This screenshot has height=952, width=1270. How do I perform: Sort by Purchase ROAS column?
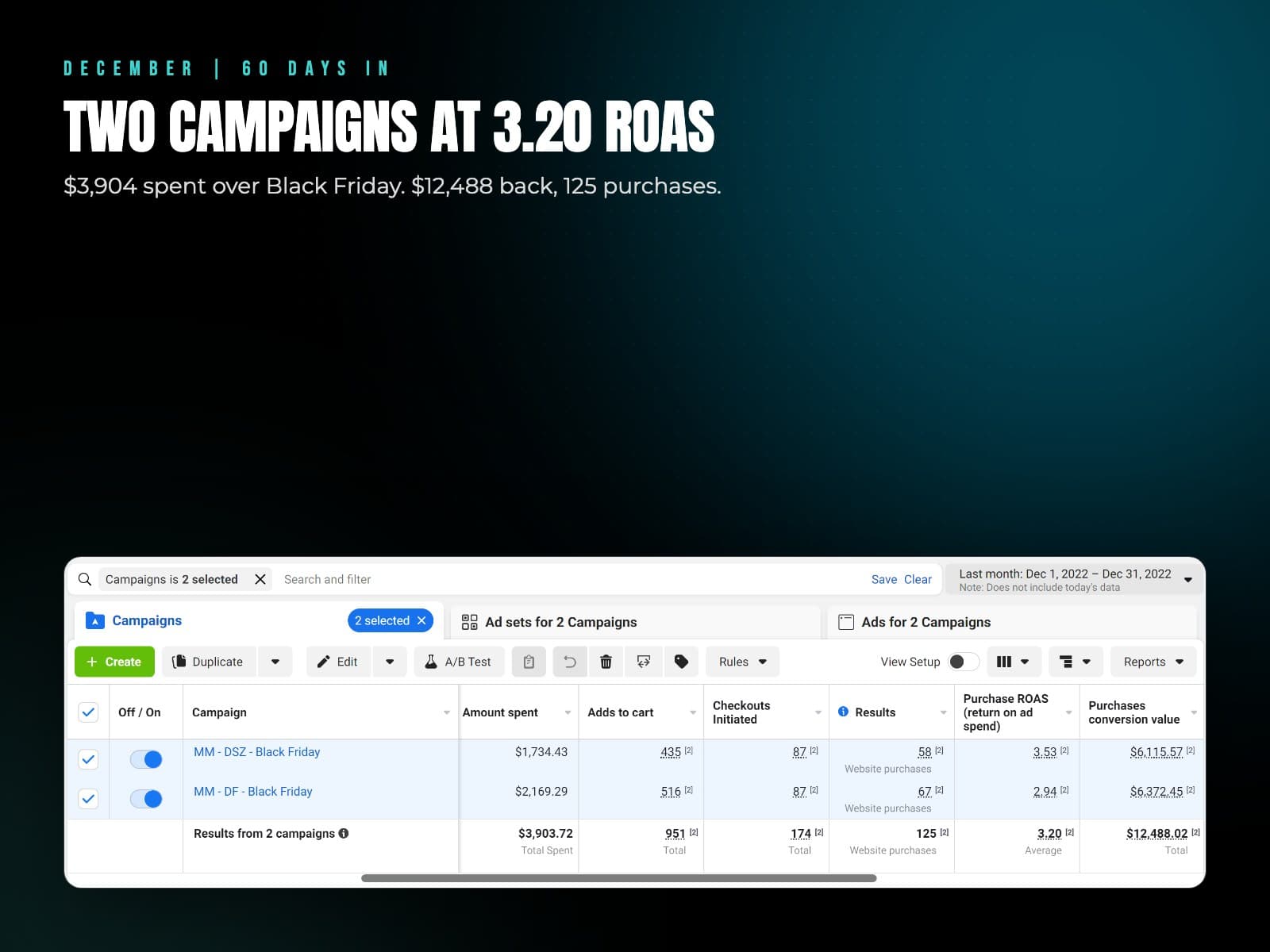[x=1017, y=712]
